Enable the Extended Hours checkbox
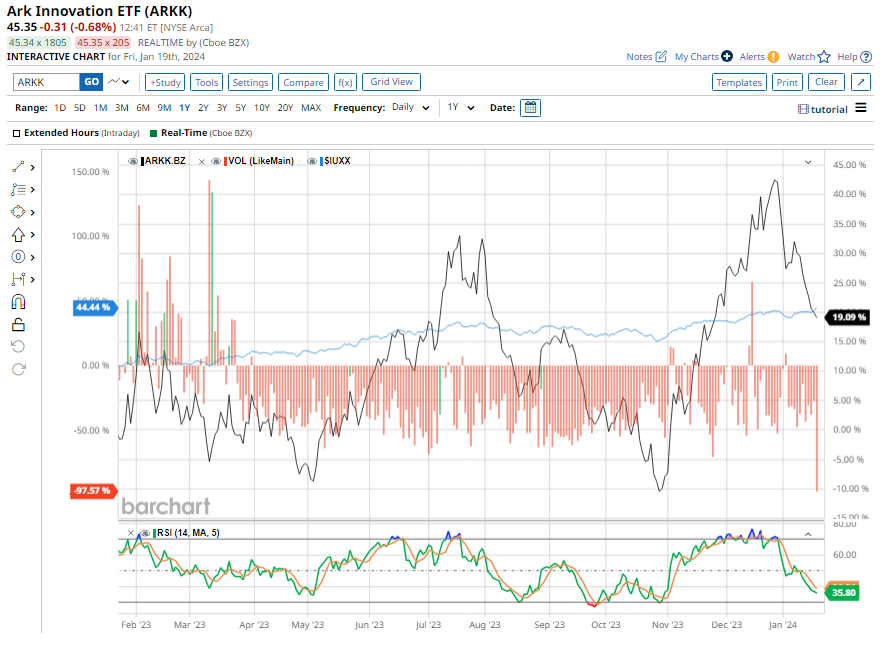 [x=17, y=133]
